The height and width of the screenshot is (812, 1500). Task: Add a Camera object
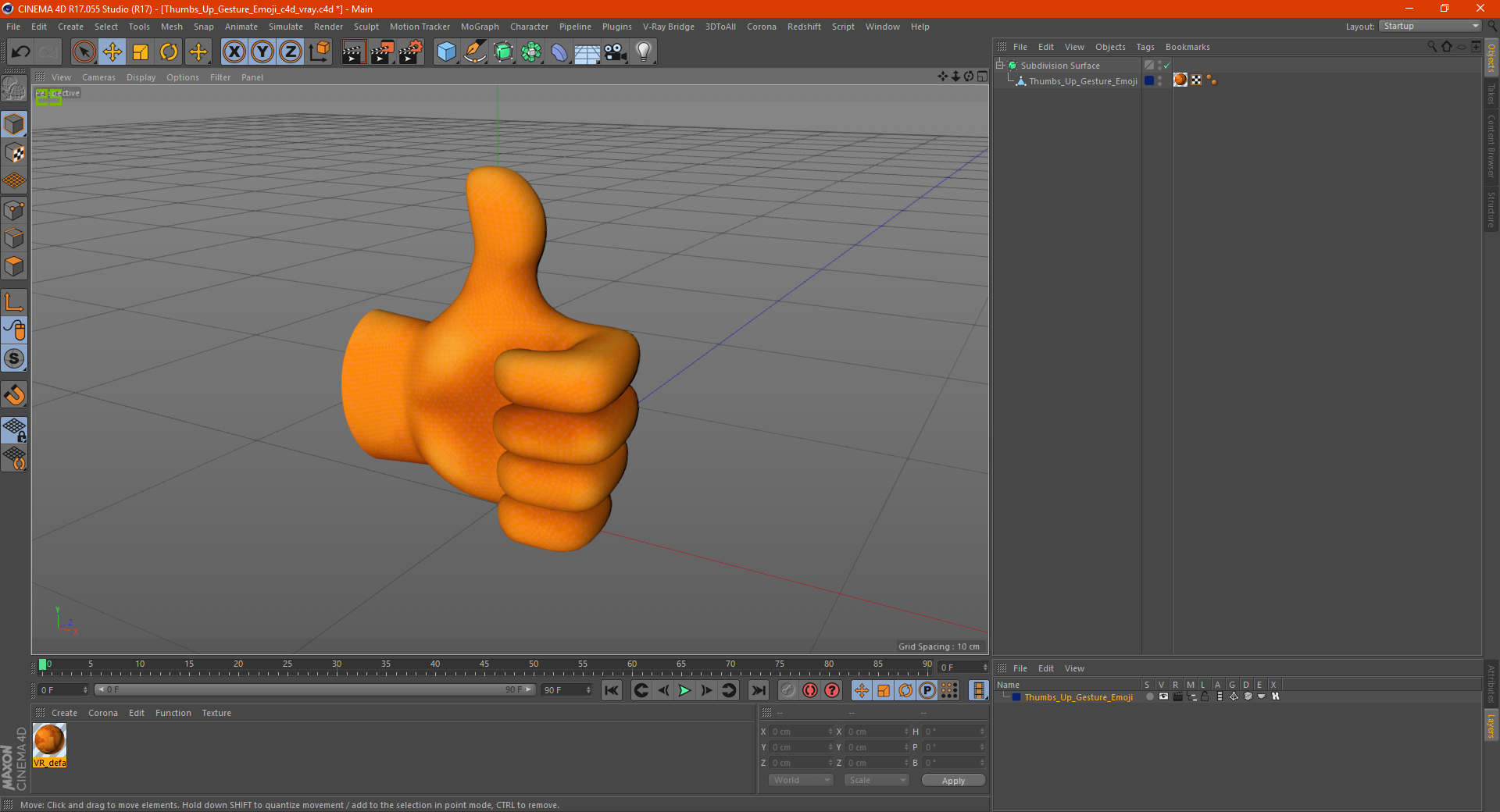[x=616, y=52]
